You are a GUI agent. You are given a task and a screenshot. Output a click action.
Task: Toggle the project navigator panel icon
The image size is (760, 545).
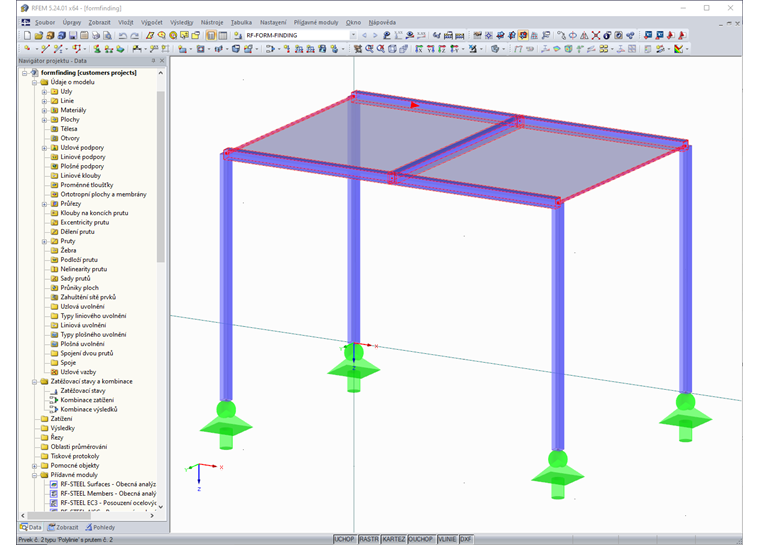pyautogui.click(x=211, y=35)
